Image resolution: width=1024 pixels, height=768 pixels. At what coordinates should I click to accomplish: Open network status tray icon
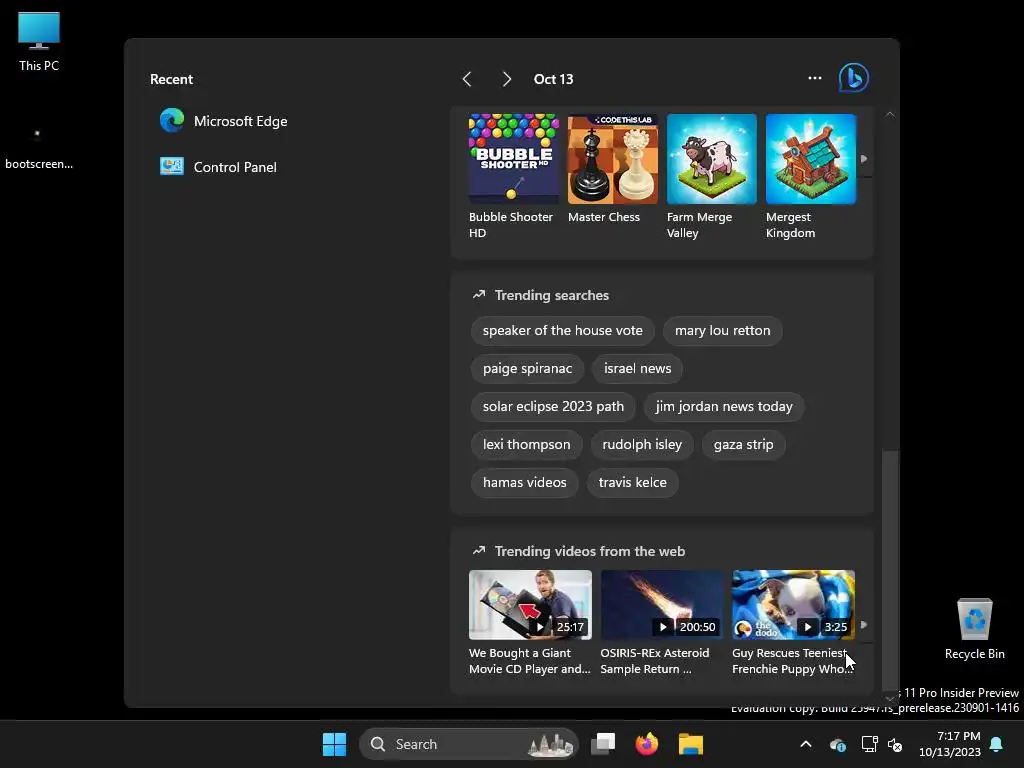[869, 744]
